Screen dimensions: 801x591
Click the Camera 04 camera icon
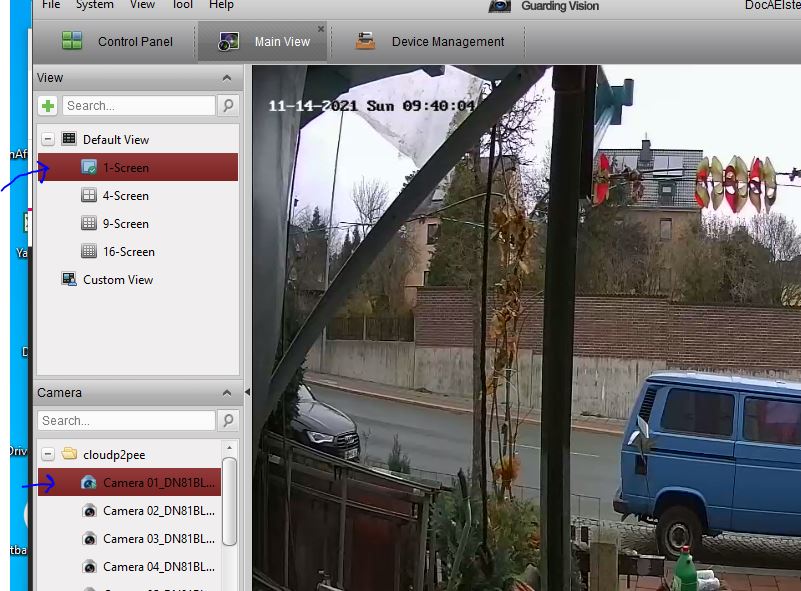(x=89, y=567)
